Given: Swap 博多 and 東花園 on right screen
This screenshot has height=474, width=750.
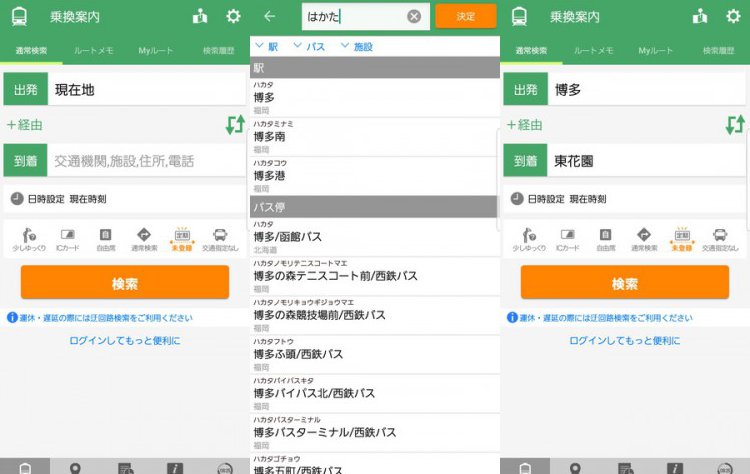Looking at the screenshot, I should pos(735,125).
